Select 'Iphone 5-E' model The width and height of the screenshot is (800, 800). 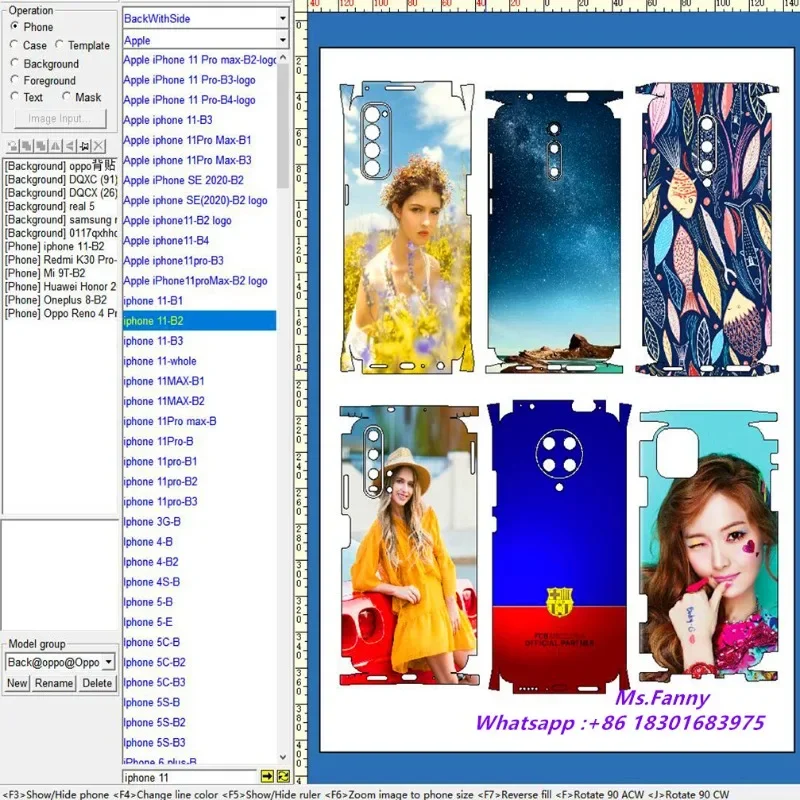(x=199, y=622)
